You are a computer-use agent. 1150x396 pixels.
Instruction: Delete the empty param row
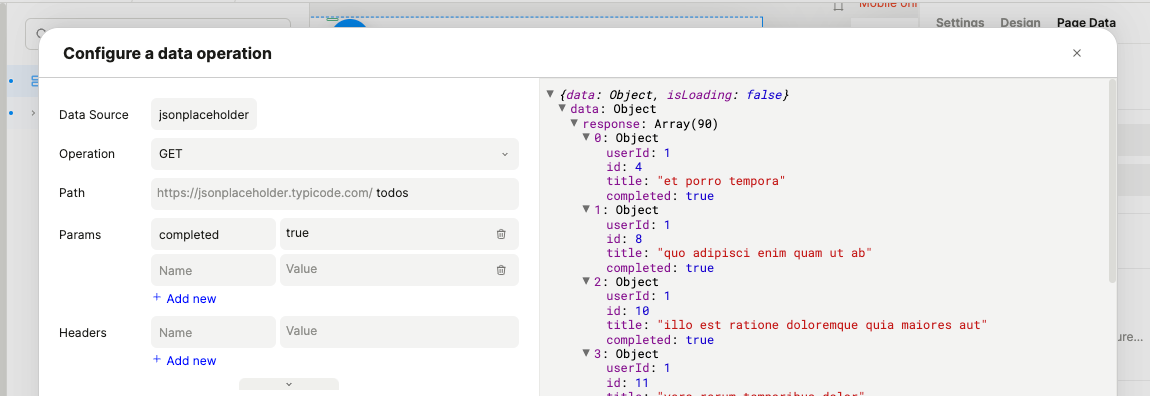click(501, 270)
